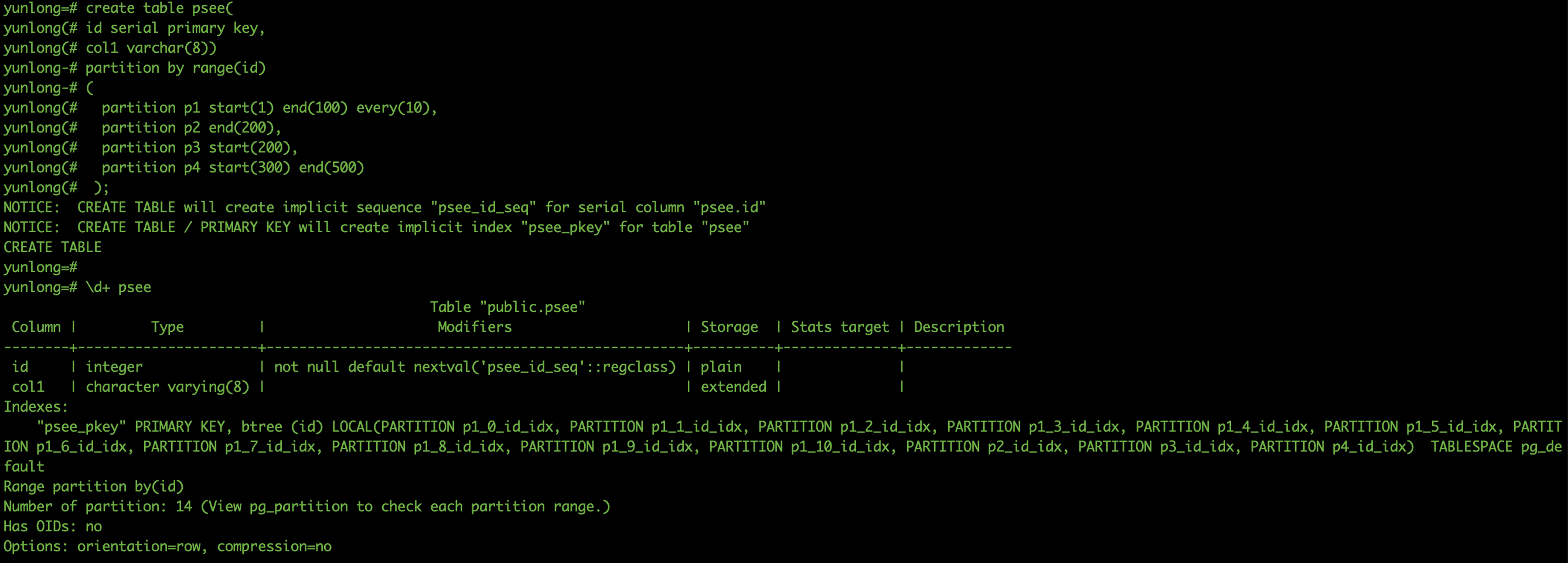Click the "Options: orientation=row, compression=no" line
Screen dimensions: 1568x563
click(168, 547)
